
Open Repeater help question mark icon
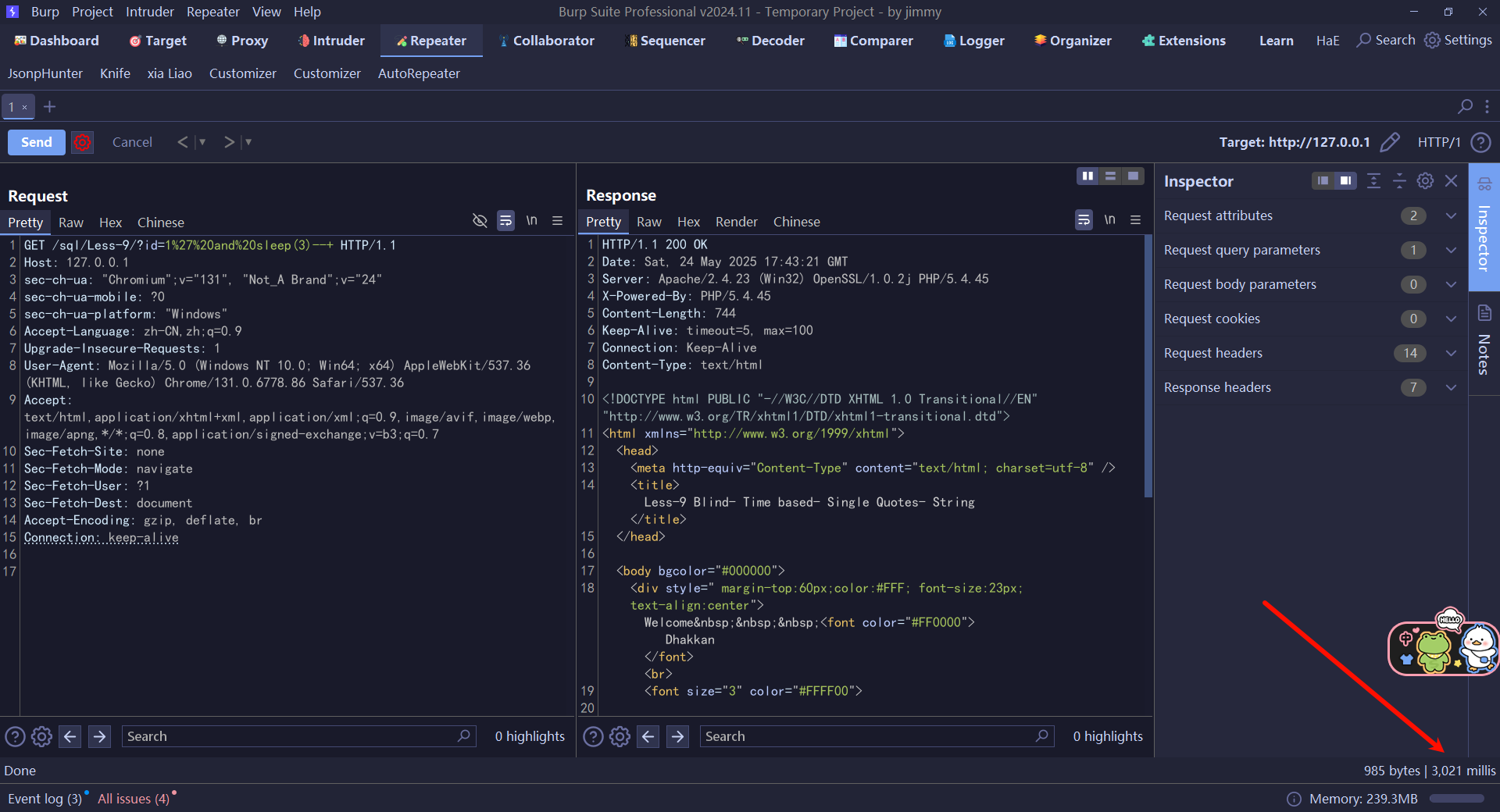[1480, 142]
